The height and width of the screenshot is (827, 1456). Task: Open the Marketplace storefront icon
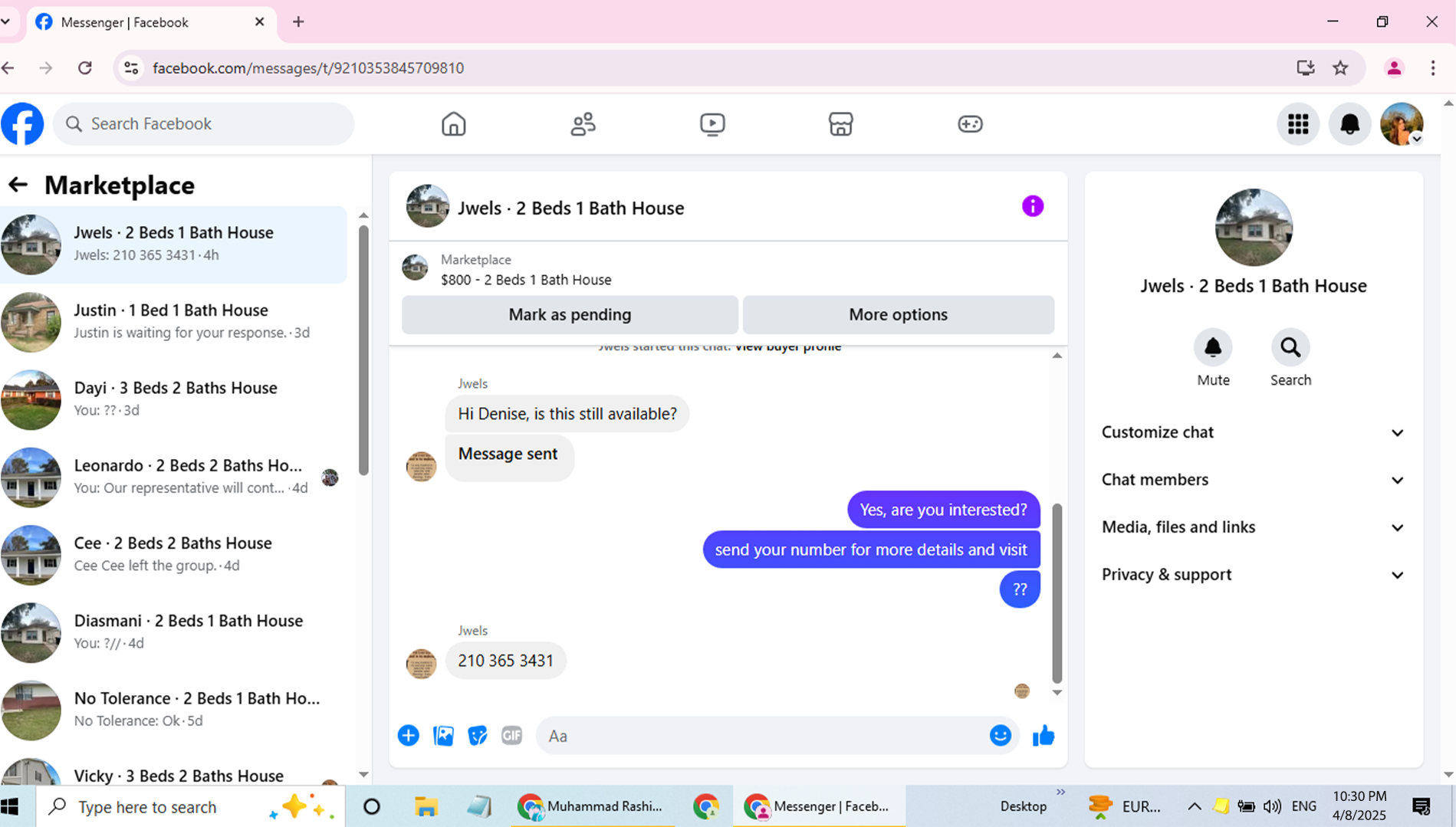[840, 123]
